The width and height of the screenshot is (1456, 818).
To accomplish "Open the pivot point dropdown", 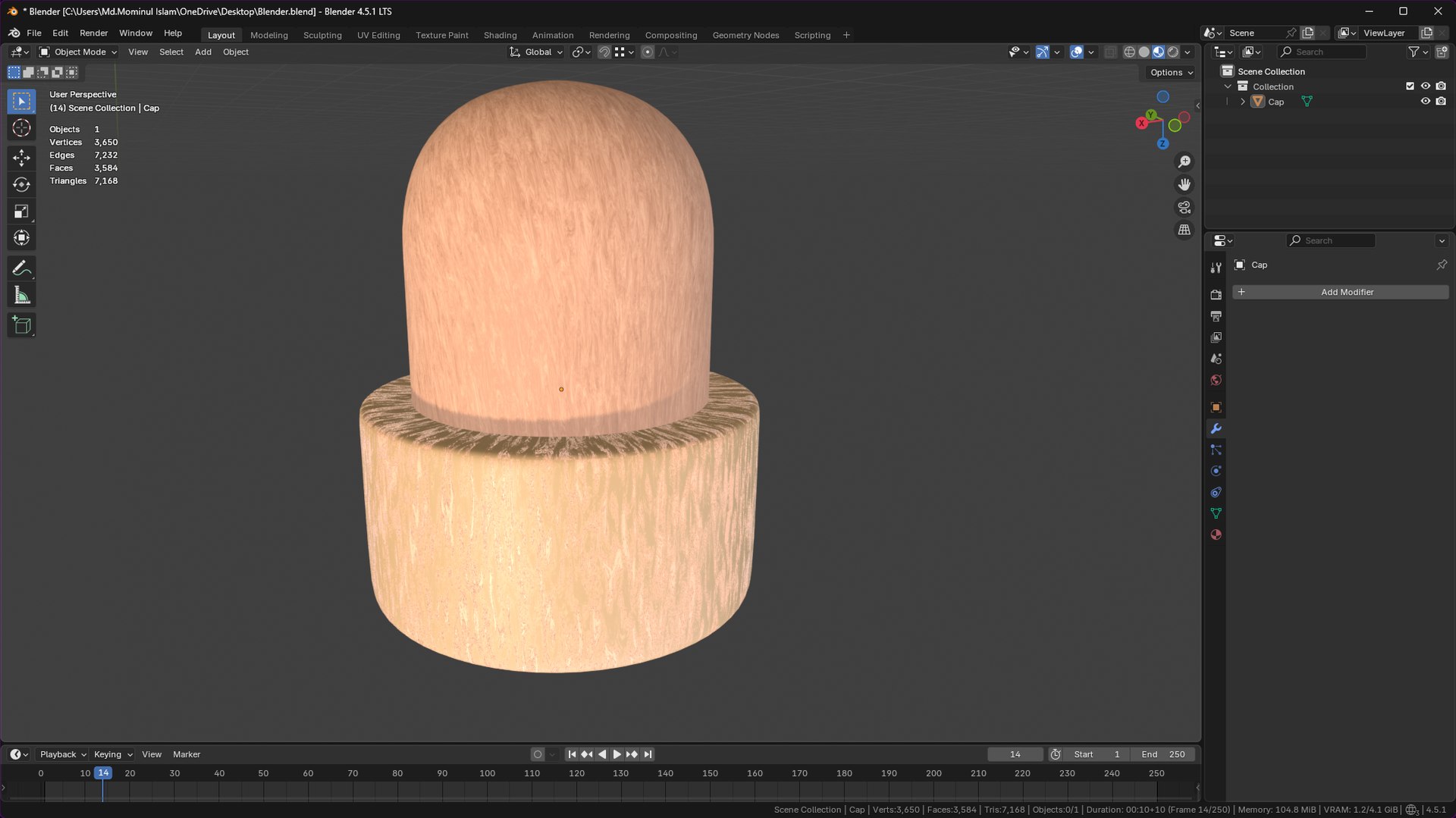I will [x=582, y=52].
